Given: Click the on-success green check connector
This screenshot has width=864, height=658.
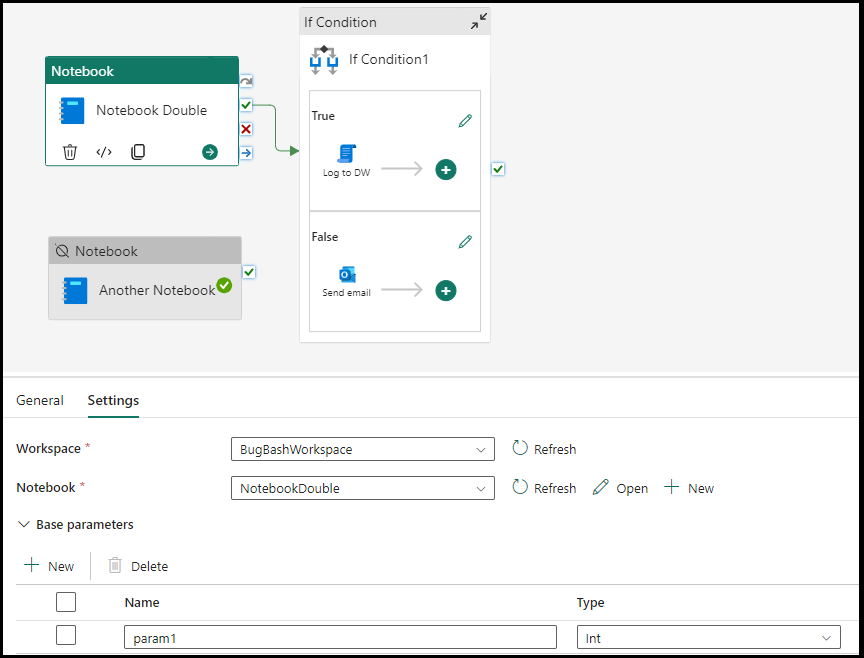Looking at the screenshot, I should [x=246, y=104].
